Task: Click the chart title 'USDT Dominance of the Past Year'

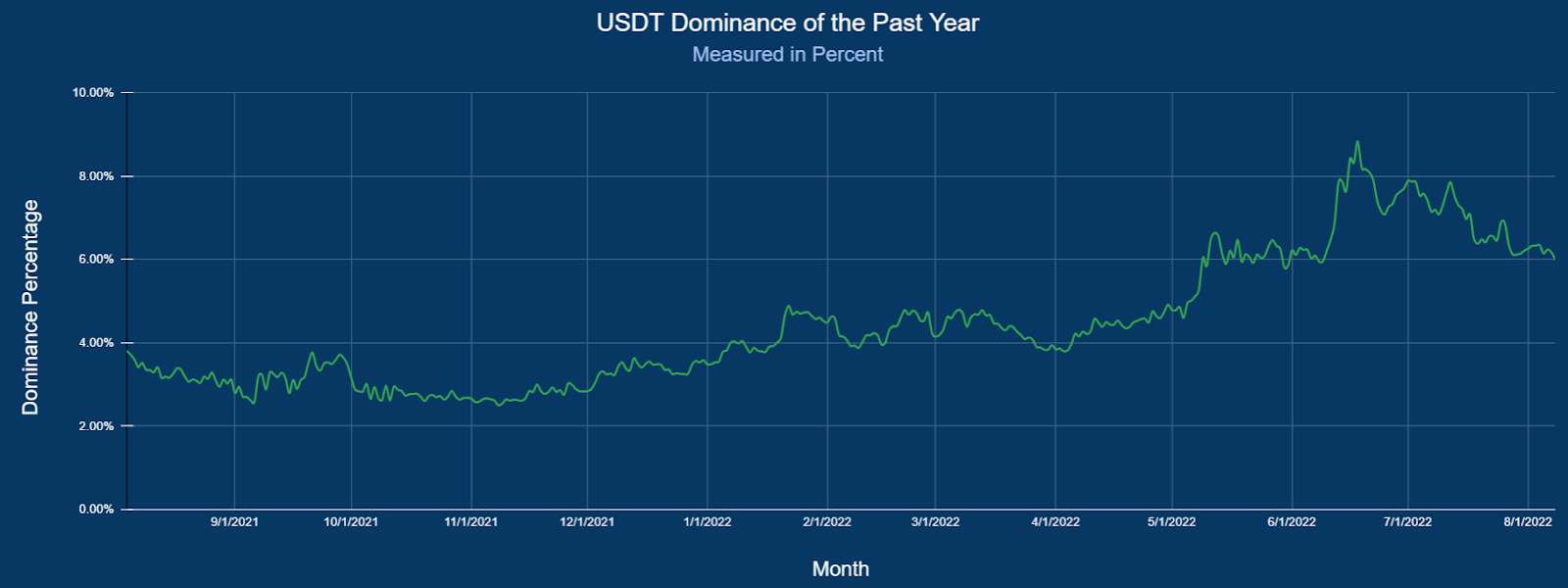Action: [788, 23]
